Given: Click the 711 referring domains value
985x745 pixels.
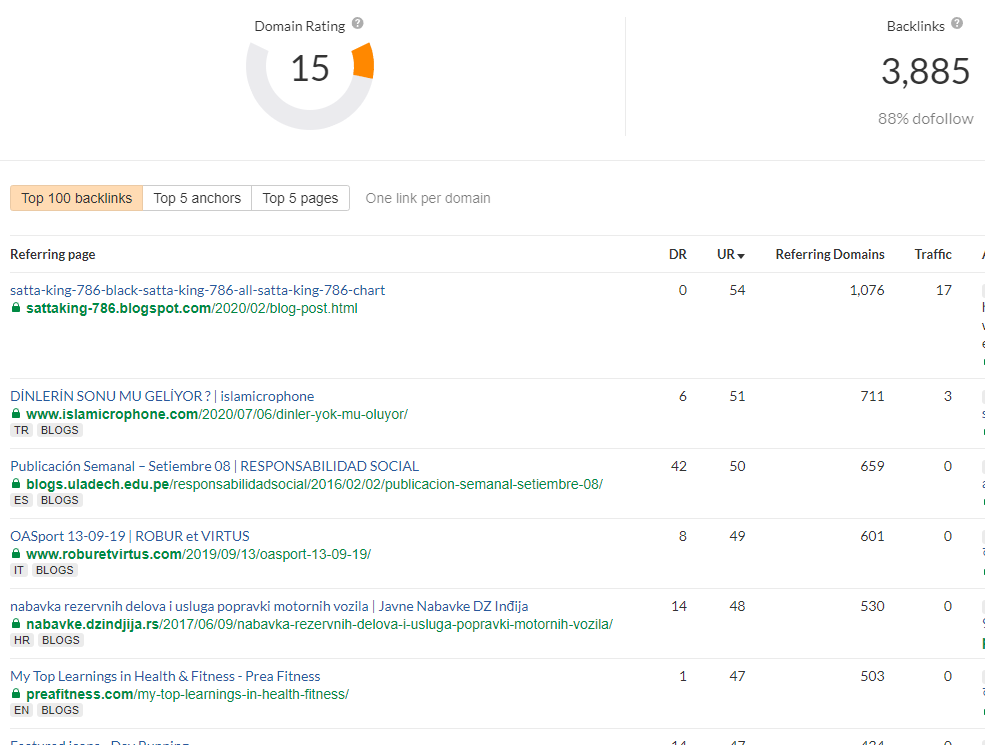Looking at the screenshot, I should click(873, 396).
